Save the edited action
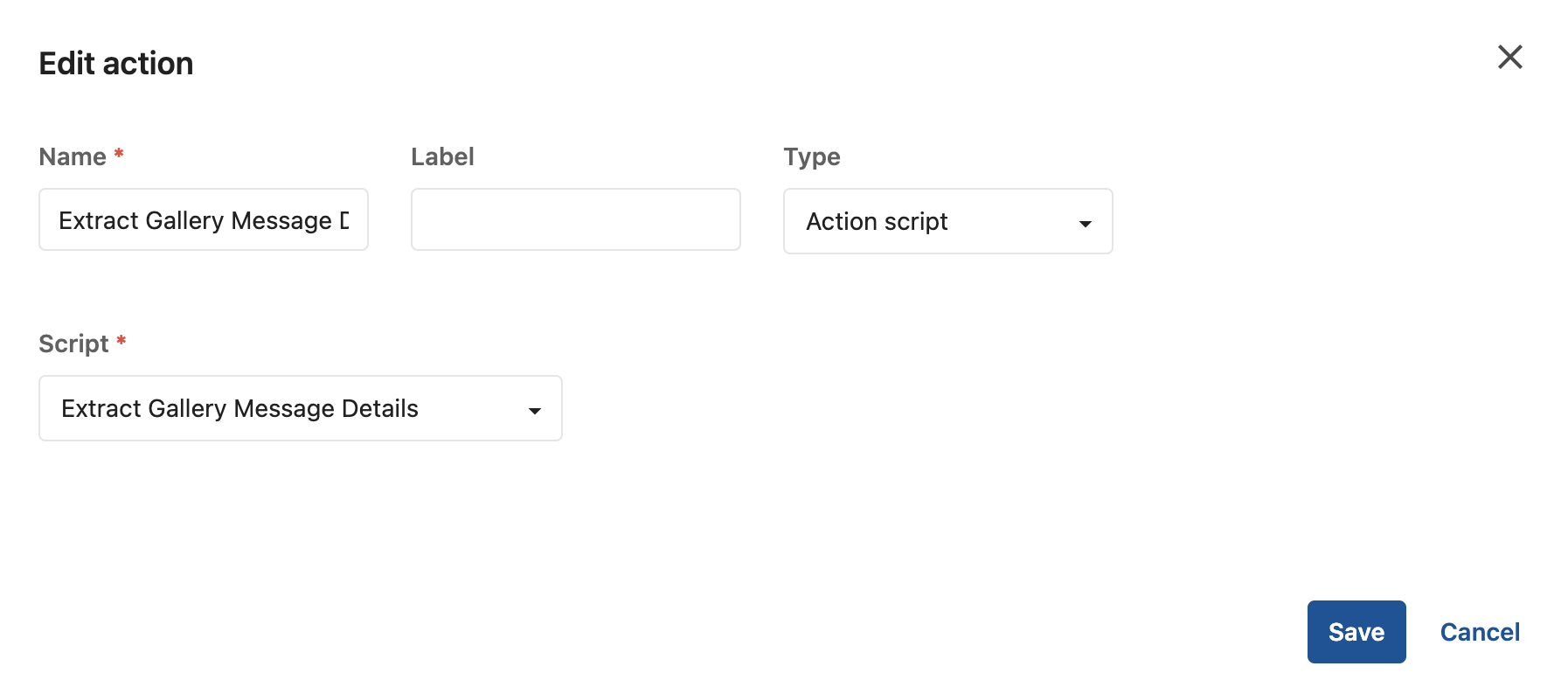This screenshot has width=1568, height=687. pyautogui.click(x=1356, y=632)
